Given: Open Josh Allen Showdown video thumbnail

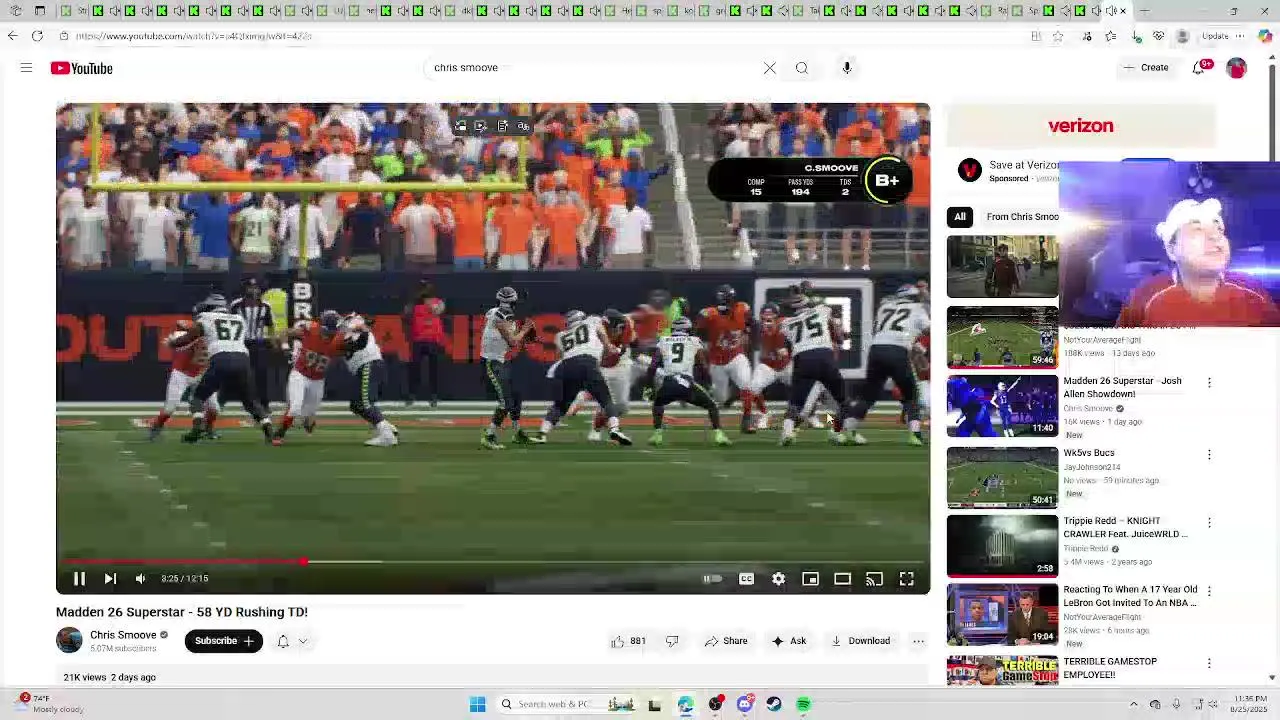Looking at the screenshot, I should (x=1002, y=405).
